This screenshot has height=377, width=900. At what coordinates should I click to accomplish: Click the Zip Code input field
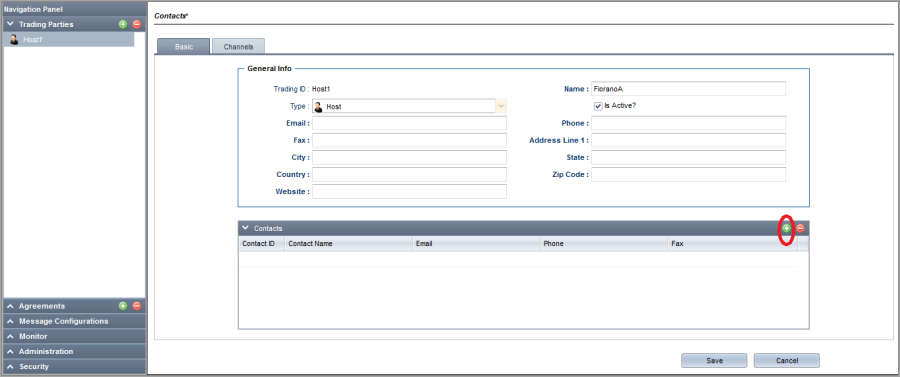point(688,174)
